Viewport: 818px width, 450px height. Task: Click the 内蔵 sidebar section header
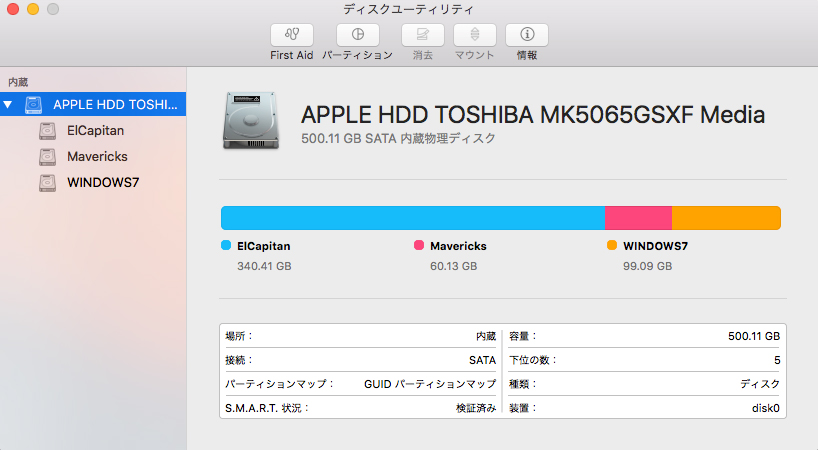(x=18, y=82)
